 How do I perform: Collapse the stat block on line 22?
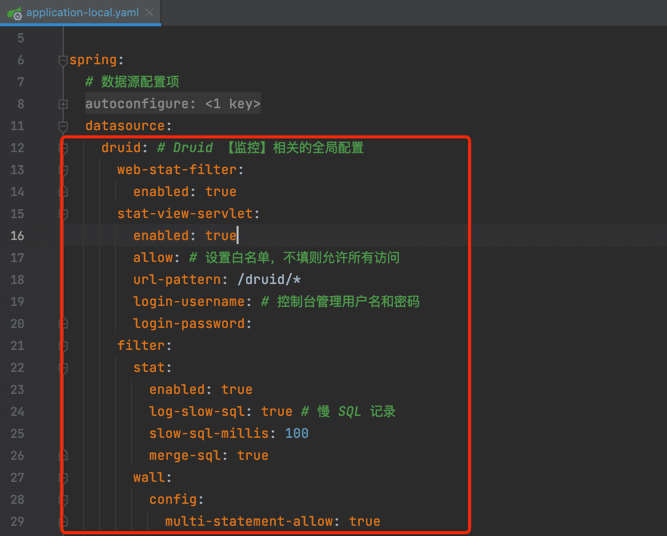[x=63, y=368]
